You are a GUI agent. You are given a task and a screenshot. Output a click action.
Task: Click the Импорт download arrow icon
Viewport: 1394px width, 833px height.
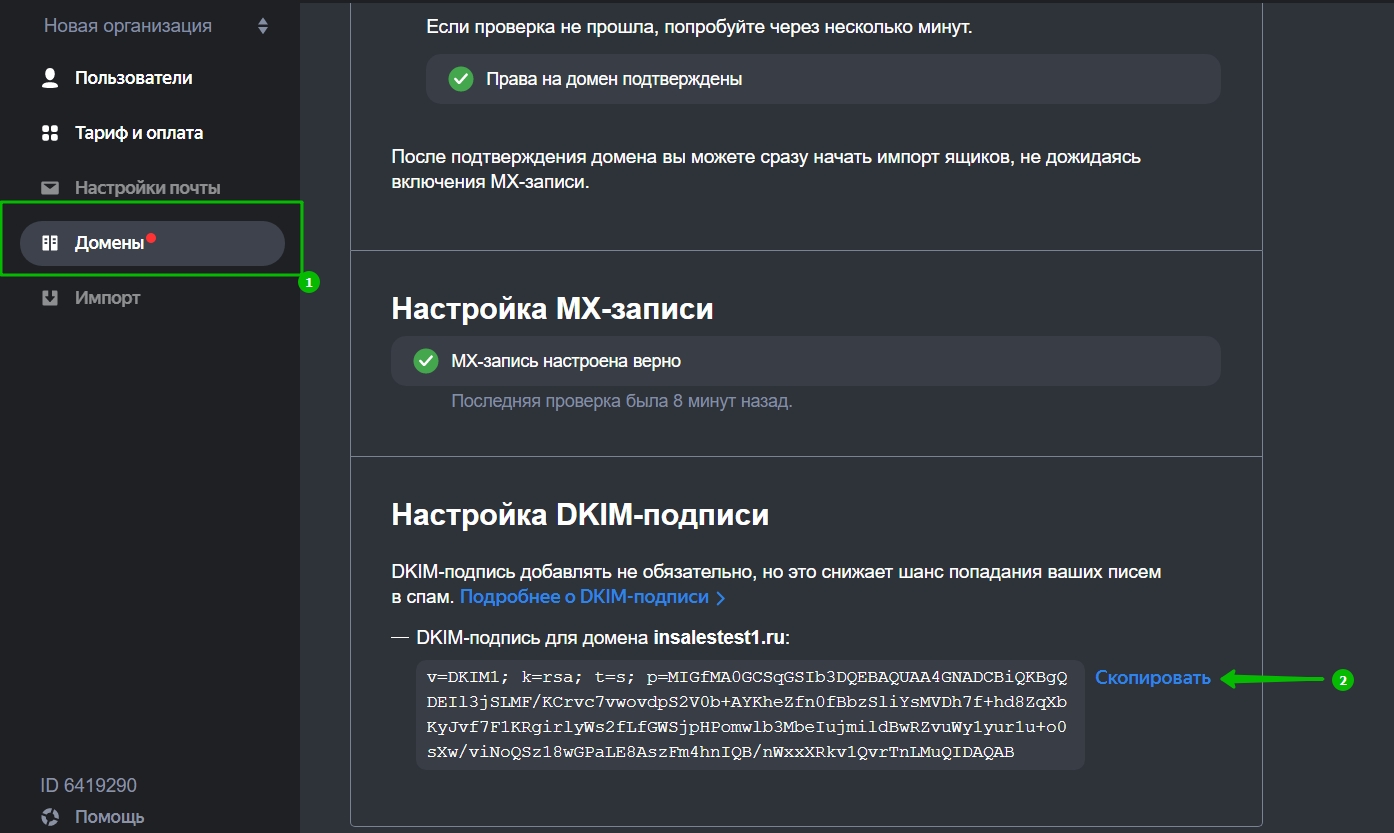coord(50,298)
